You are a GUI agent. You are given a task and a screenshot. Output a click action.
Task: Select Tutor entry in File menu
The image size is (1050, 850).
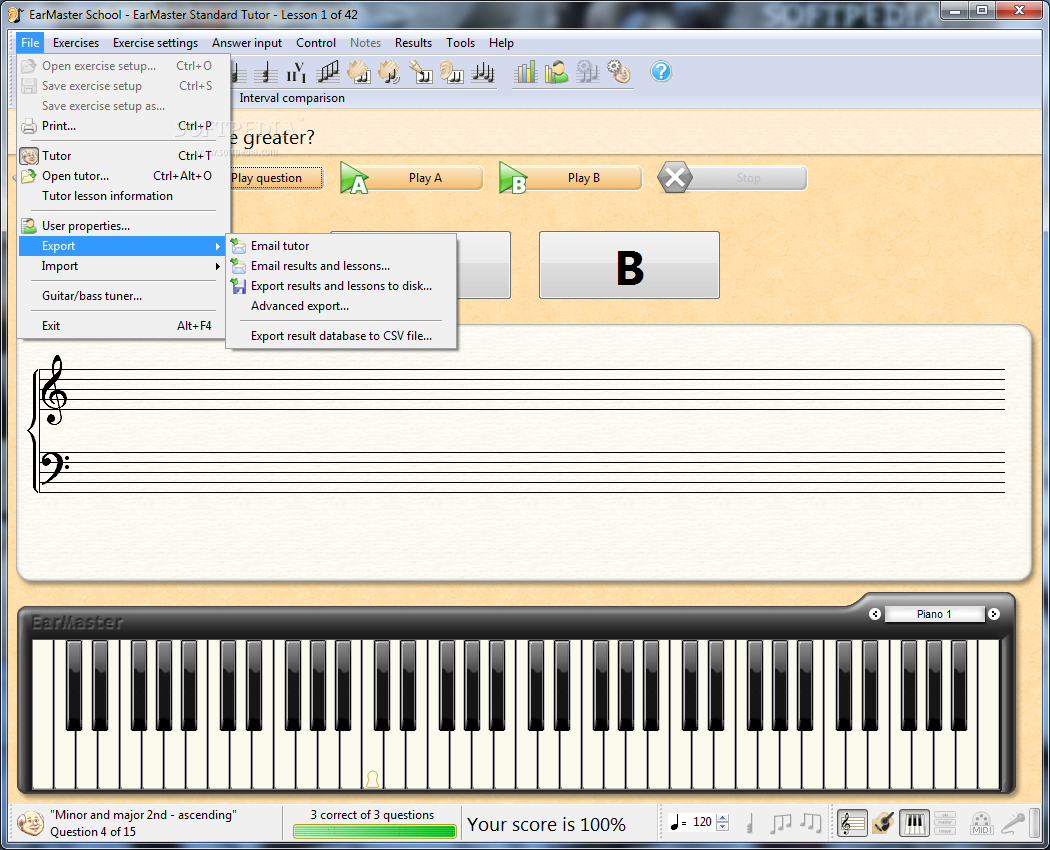click(x=121, y=156)
